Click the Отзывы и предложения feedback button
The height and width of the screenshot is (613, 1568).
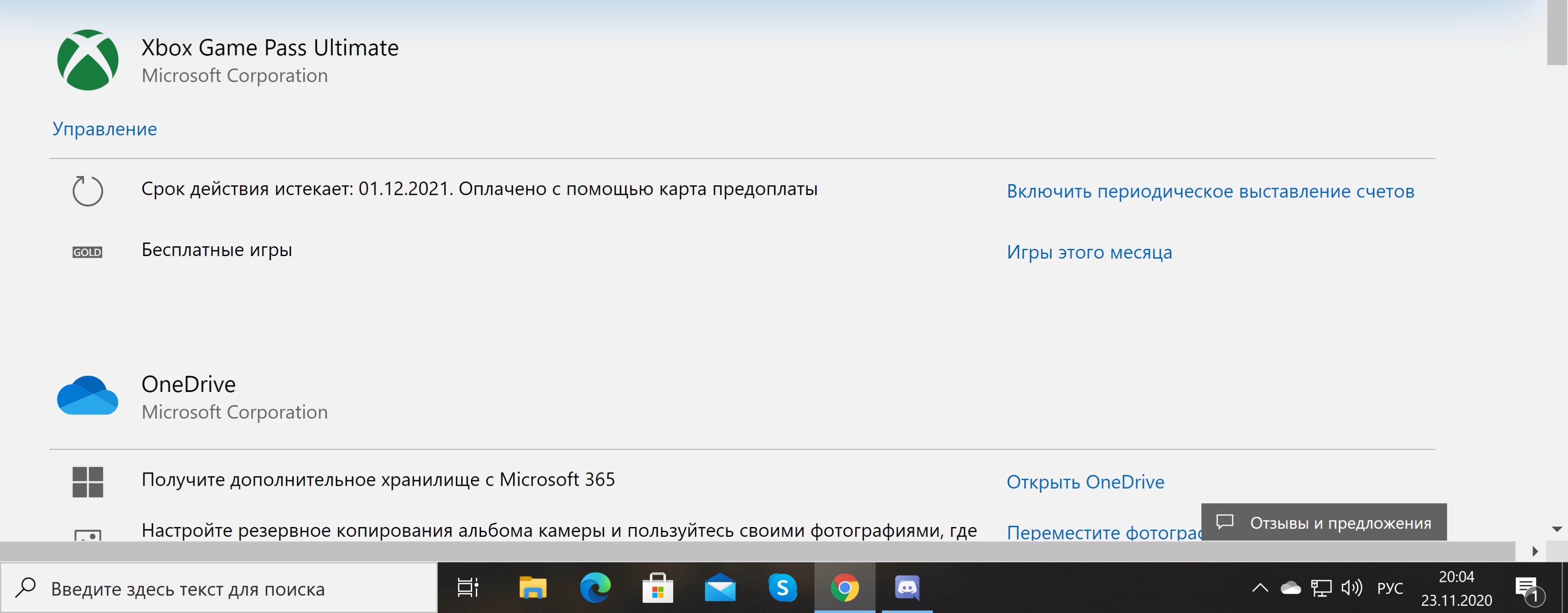tap(1324, 522)
